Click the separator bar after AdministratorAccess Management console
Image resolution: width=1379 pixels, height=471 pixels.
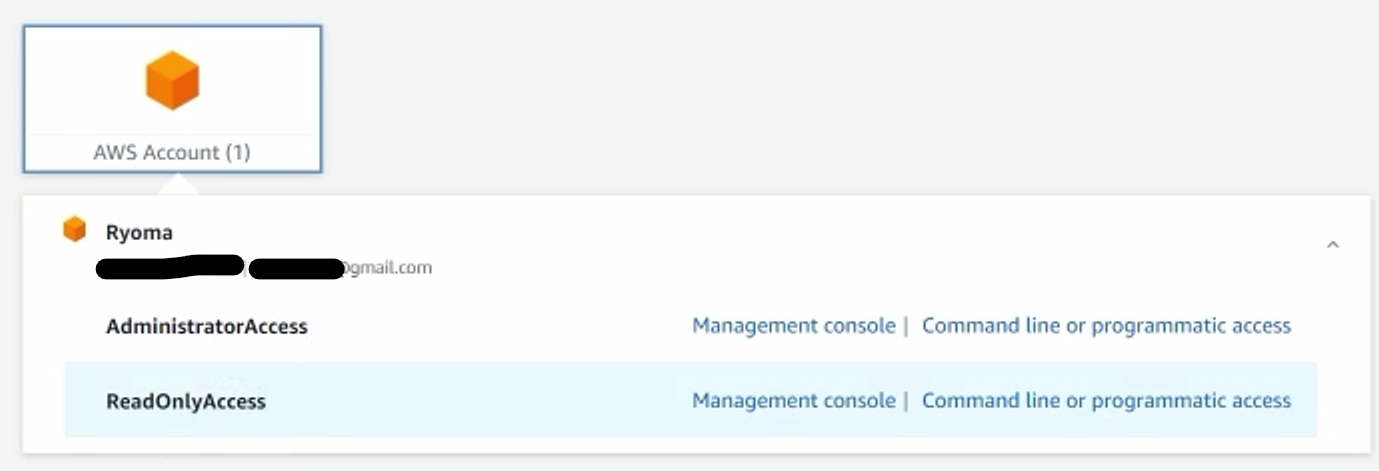tap(905, 326)
